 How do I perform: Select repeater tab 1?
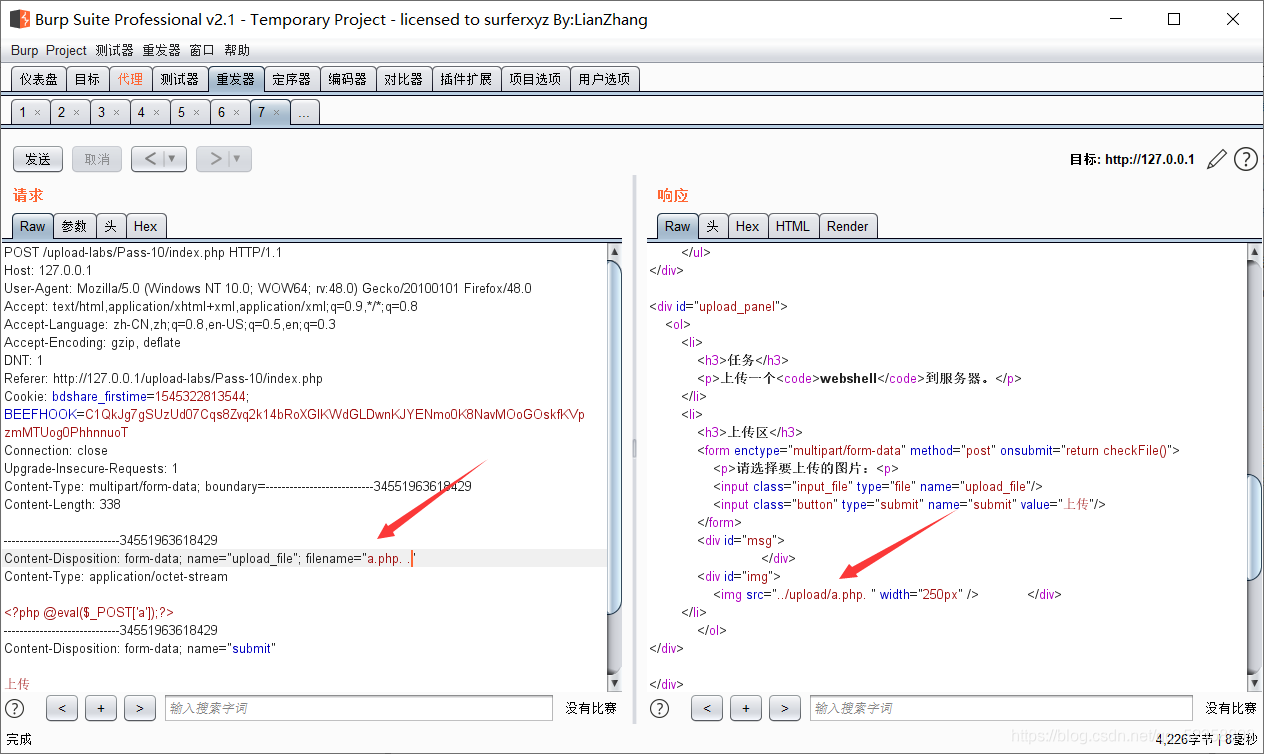coord(23,112)
